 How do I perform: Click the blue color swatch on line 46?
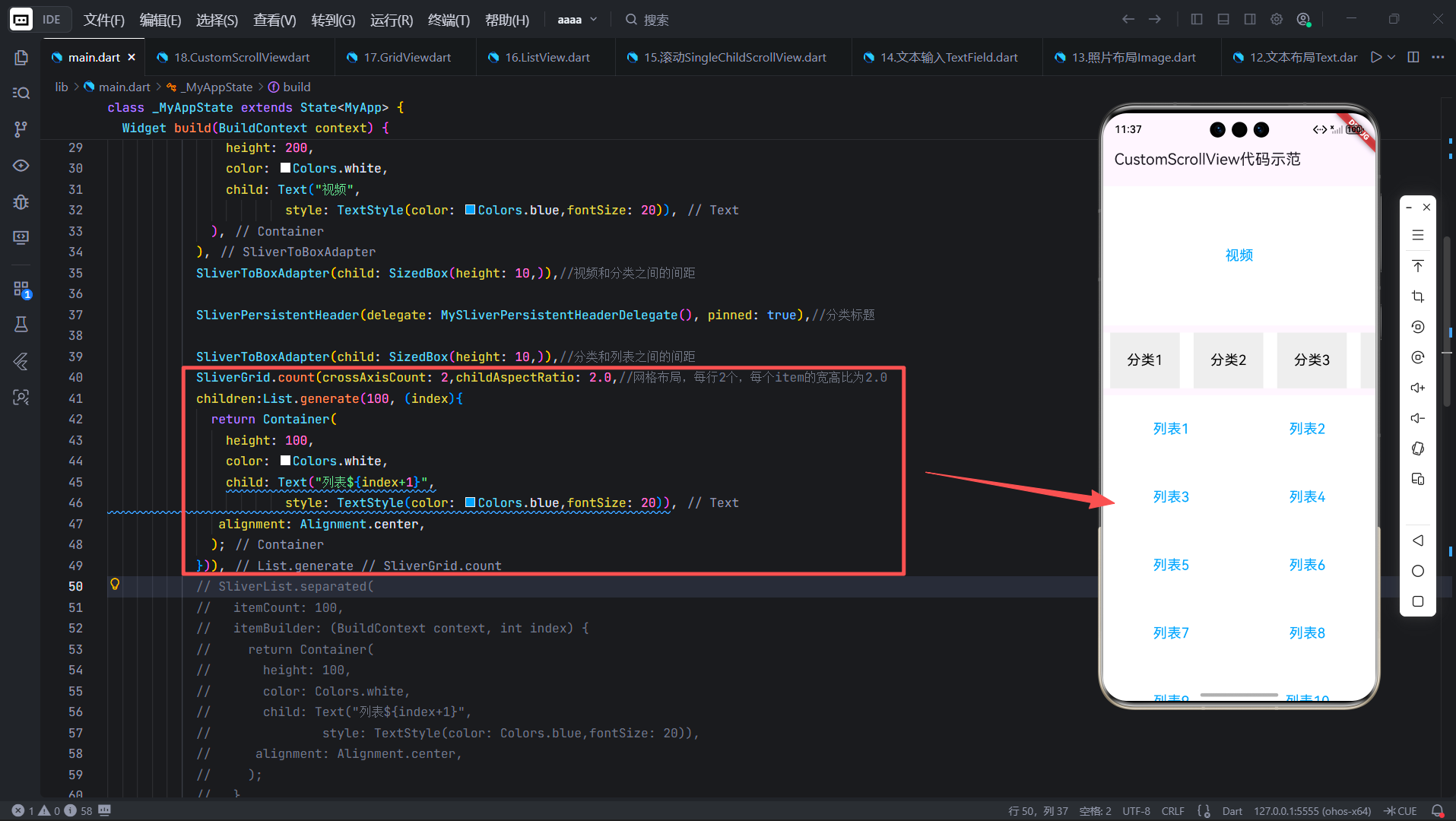pyautogui.click(x=471, y=502)
